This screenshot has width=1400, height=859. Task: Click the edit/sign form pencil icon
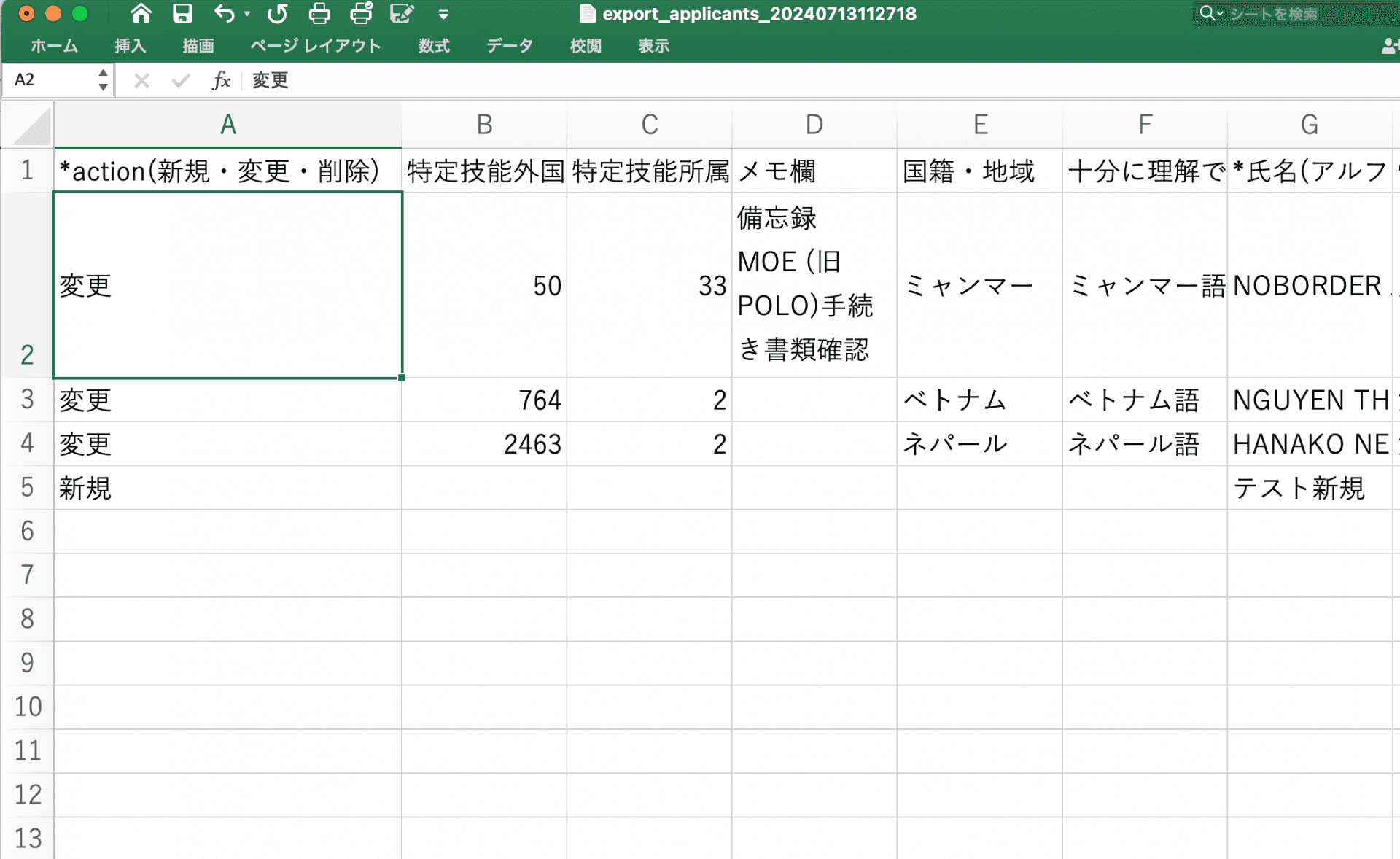click(402, 13)
